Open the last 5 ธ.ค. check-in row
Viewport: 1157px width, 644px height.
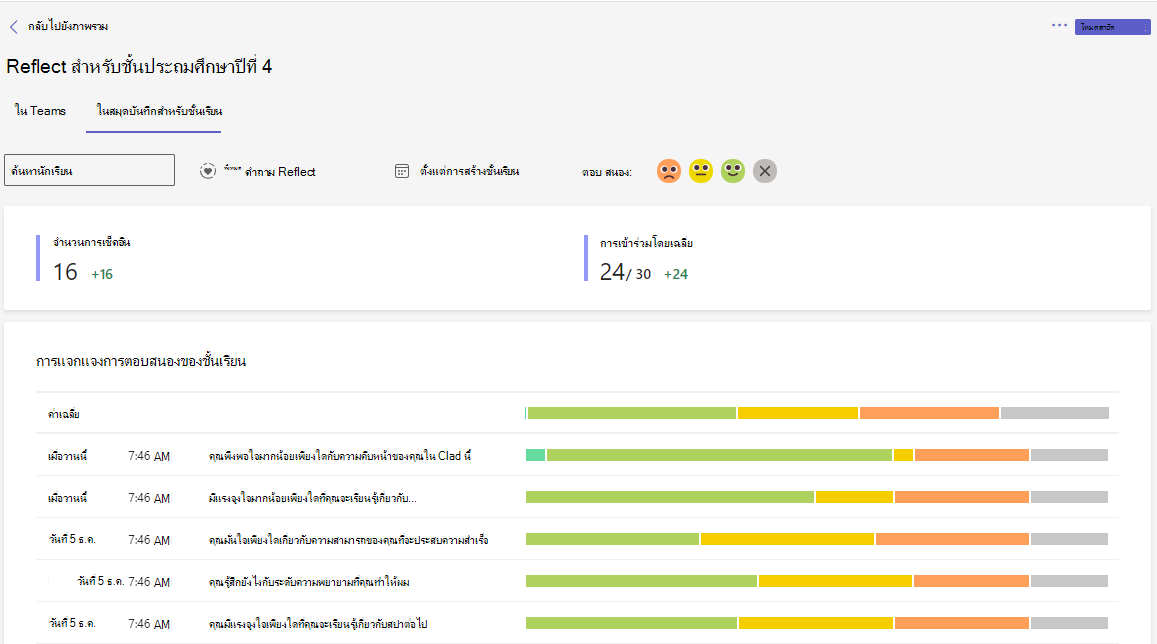click(577, 623)
